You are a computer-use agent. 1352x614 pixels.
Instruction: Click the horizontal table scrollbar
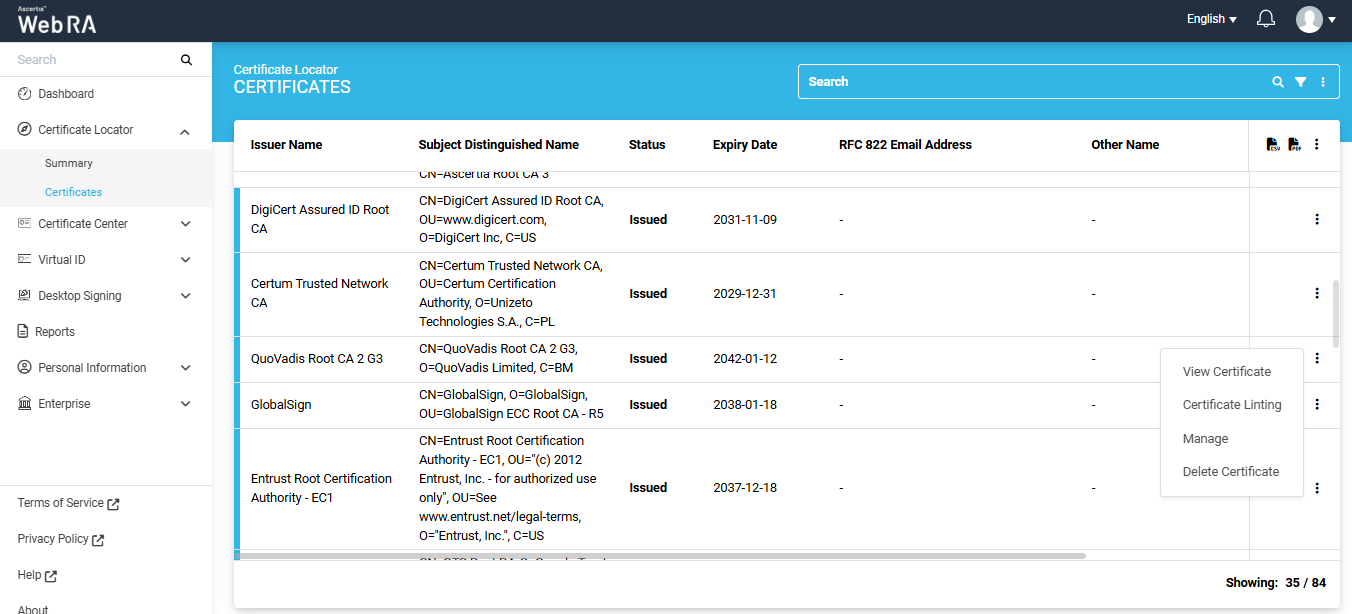[662, 556]
